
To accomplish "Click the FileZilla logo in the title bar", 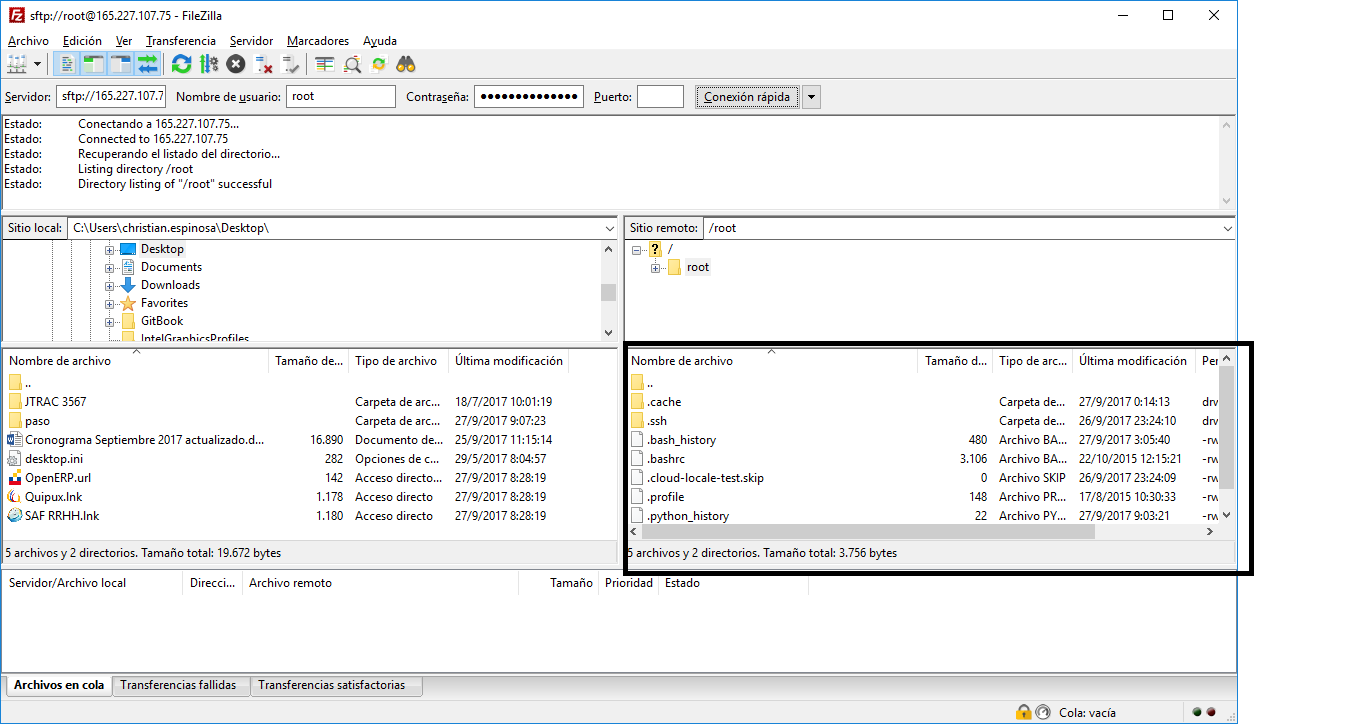I will (17, 15).
